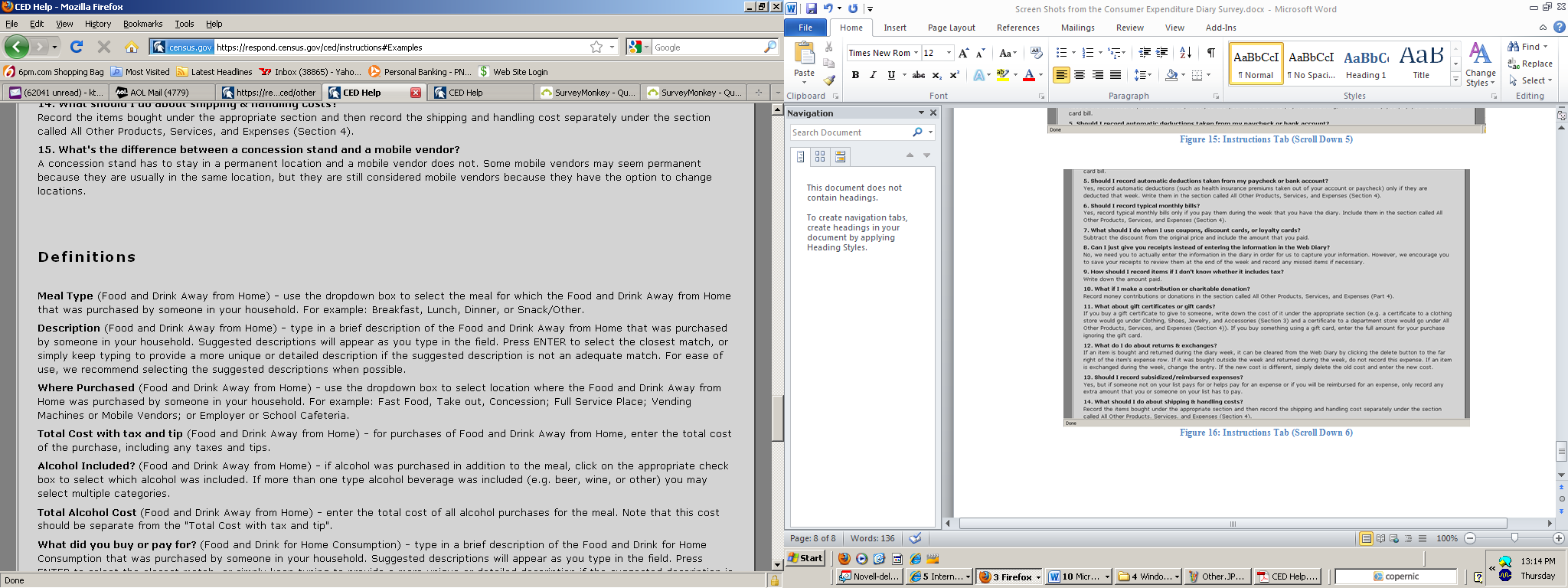Viewport: 1568px width, 588px height.
Task: Center the paragraph text in Word
Action: [x=1080, y=75]
